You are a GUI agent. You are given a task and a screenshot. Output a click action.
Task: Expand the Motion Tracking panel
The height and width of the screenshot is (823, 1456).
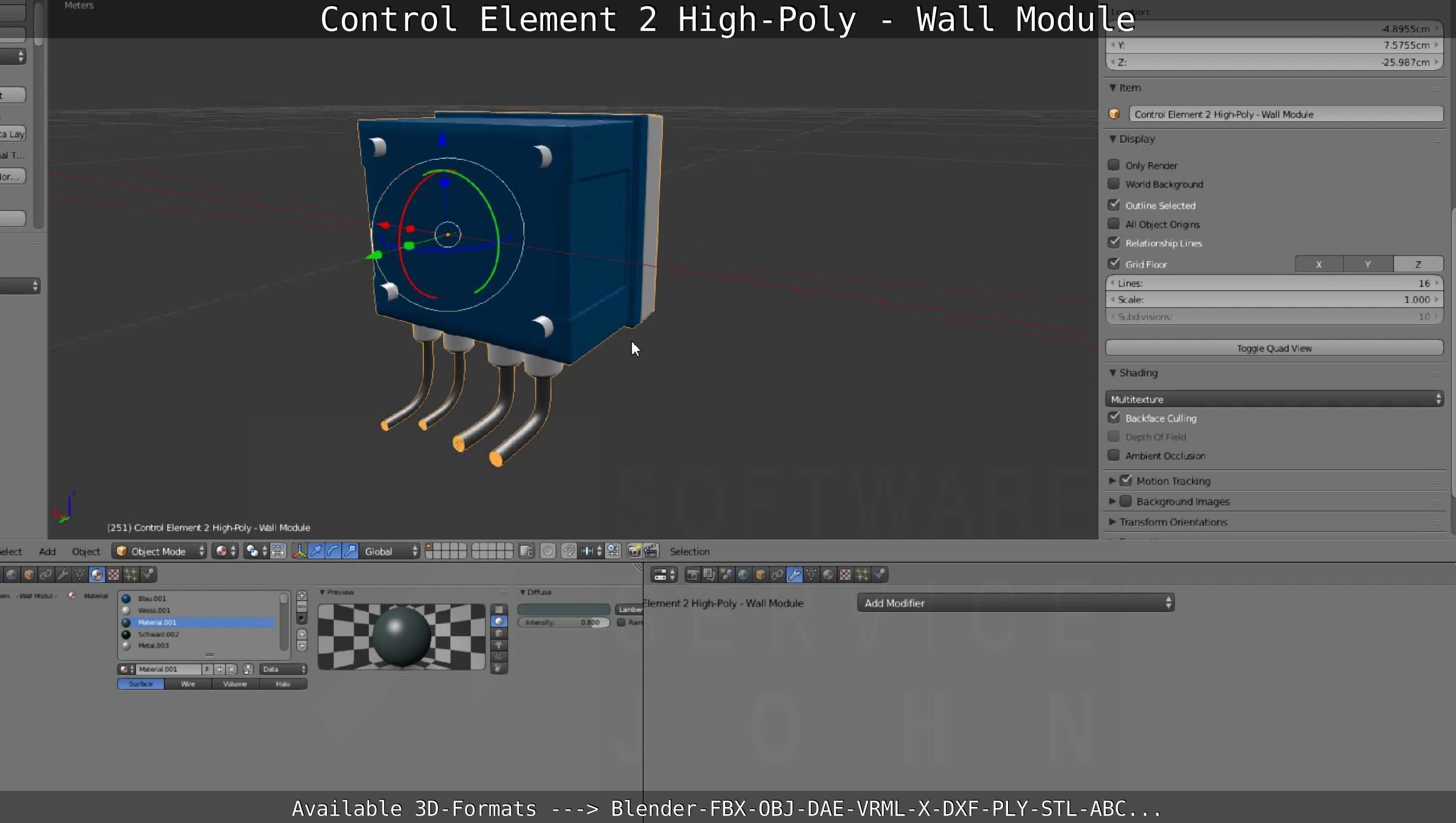1112,481
